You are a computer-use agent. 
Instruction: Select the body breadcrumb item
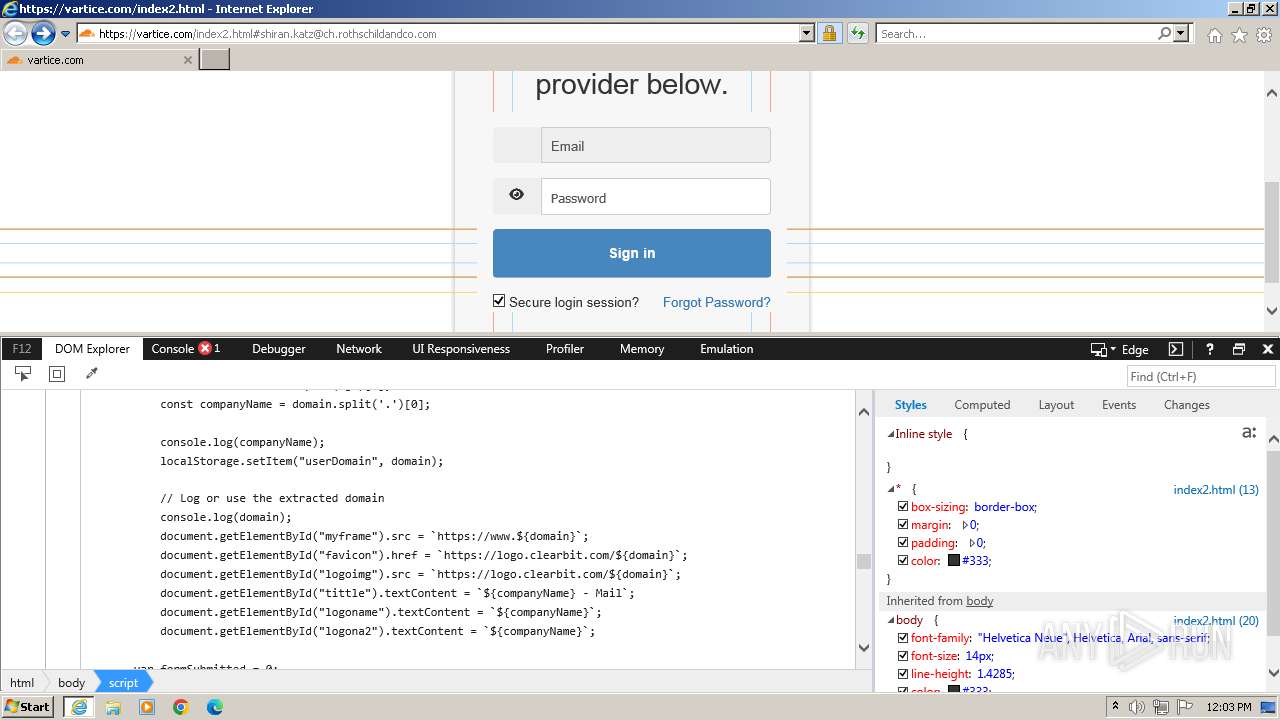click(x=71, y=683)
